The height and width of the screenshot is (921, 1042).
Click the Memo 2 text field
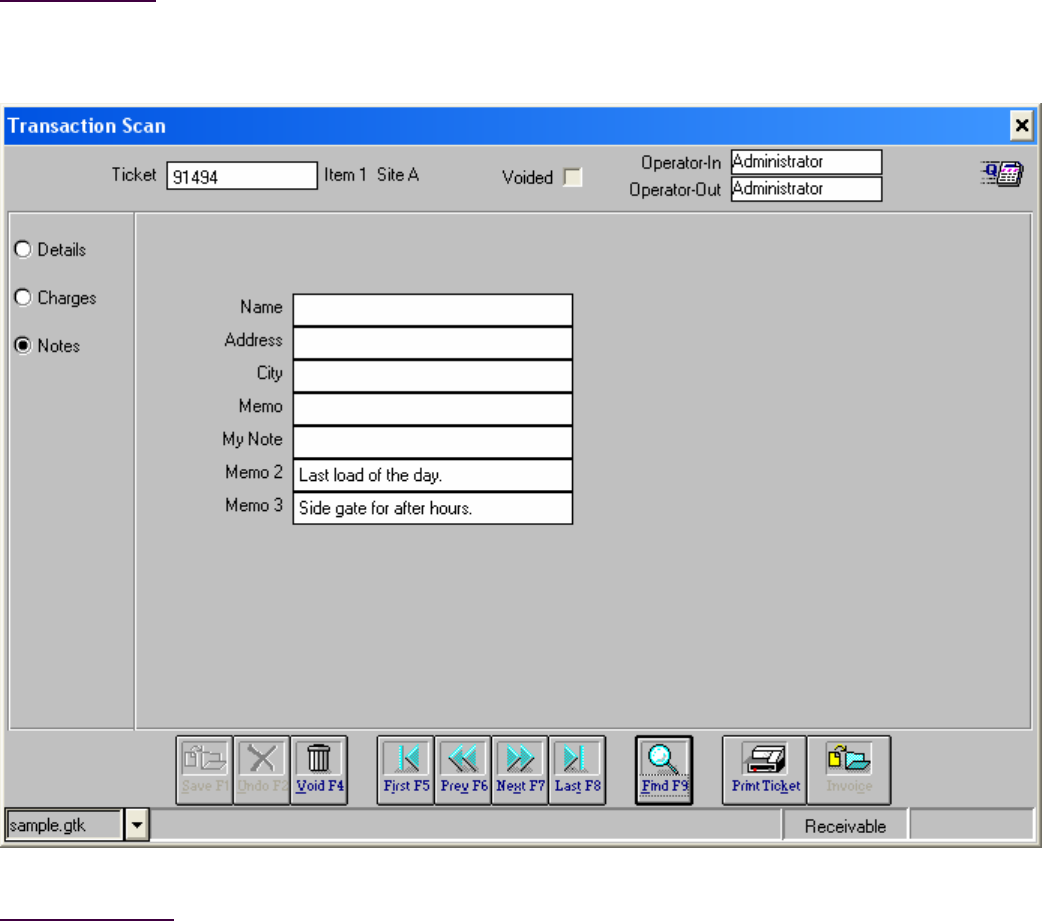coord(432,475)
